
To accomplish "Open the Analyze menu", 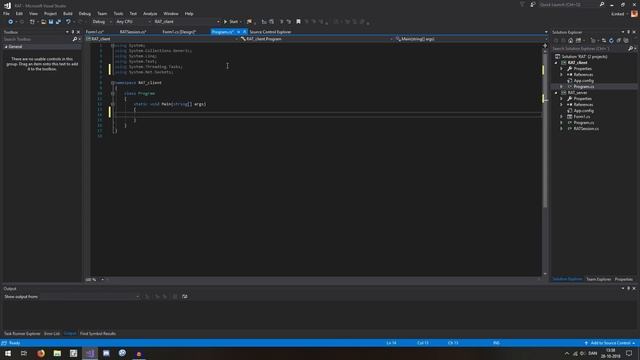I will coord(150,13).
